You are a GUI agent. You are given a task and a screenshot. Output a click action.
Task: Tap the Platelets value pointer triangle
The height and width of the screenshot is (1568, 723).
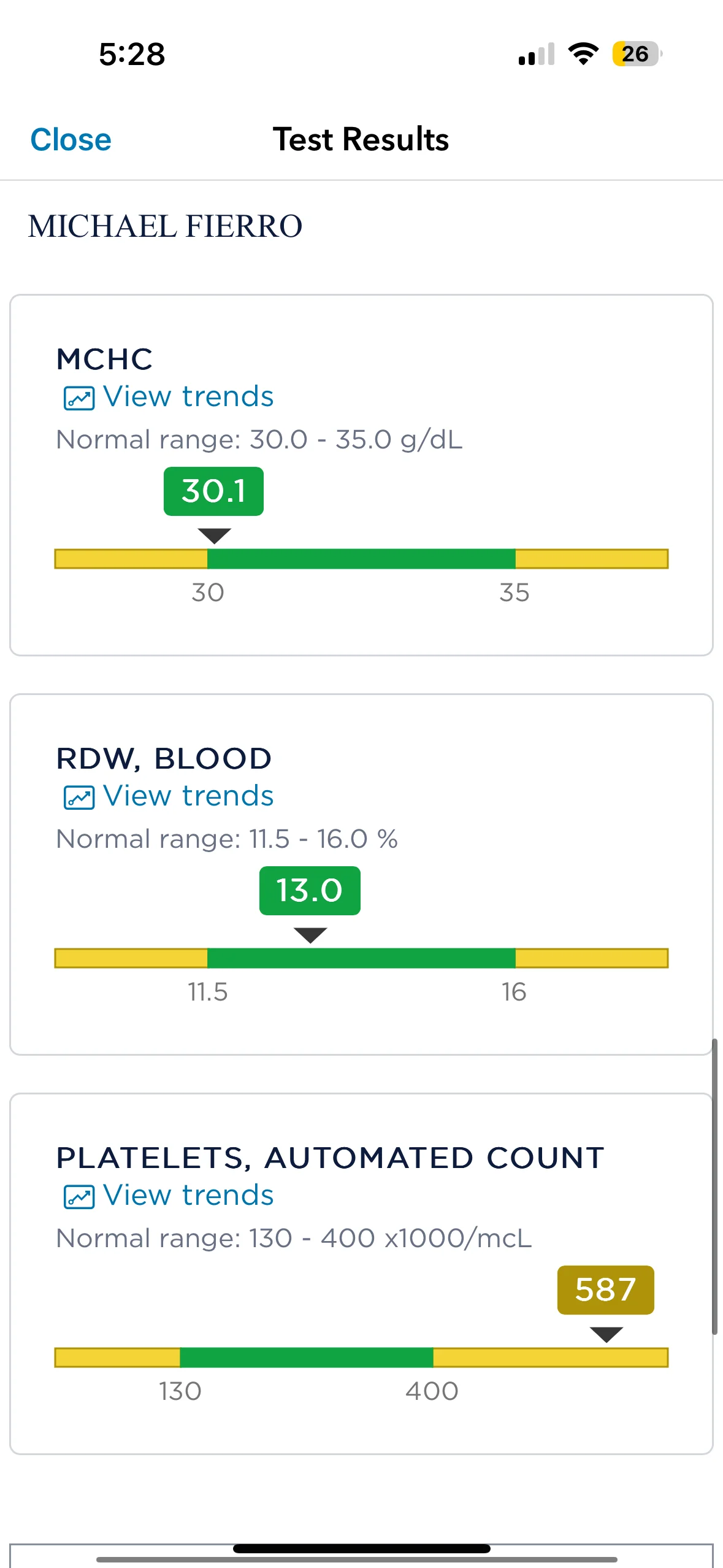[x=606, y=1334]
